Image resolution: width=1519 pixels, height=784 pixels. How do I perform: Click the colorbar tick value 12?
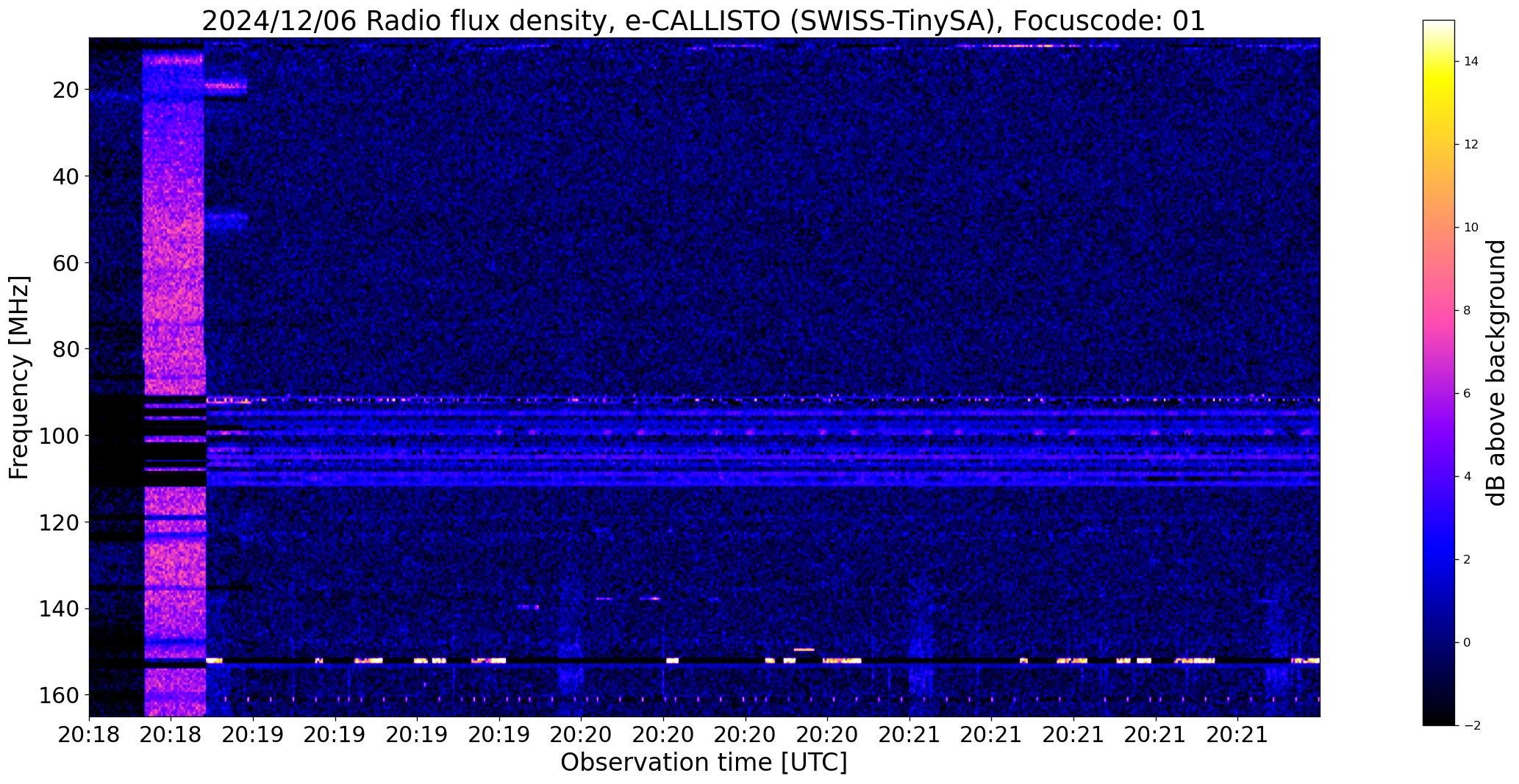tap(1470, 145)
